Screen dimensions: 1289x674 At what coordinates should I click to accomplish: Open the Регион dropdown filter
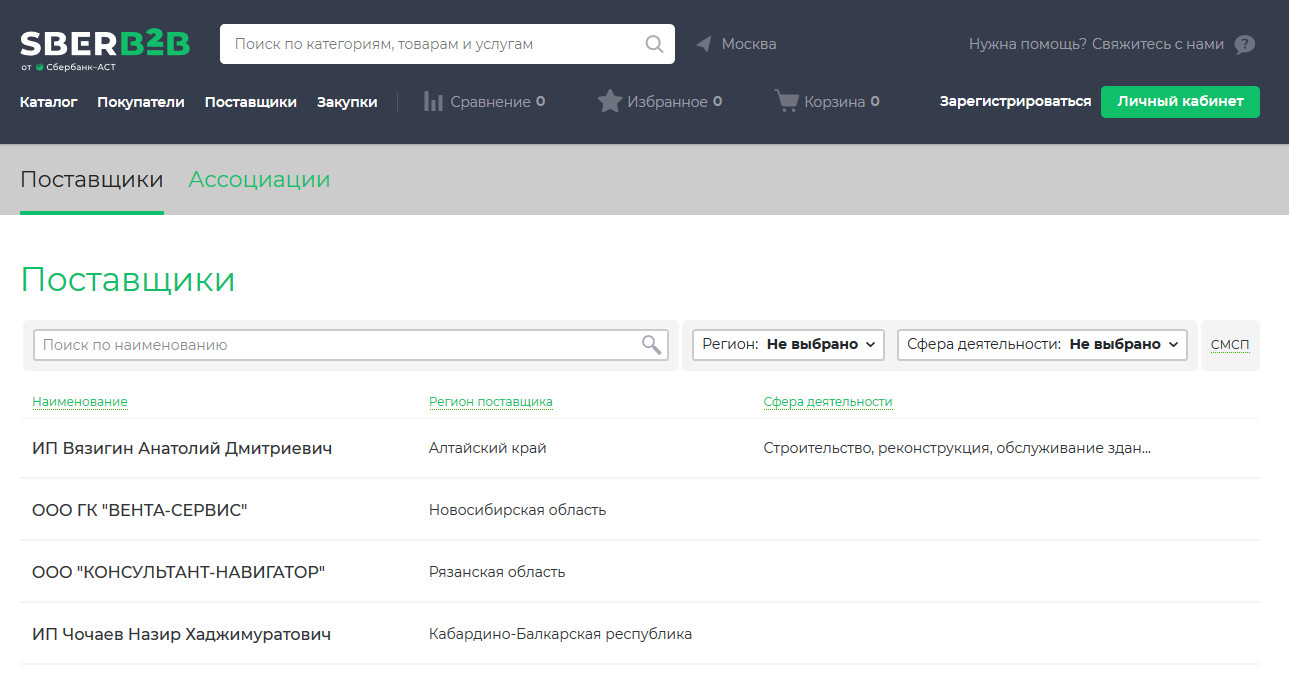coord(789,345)
